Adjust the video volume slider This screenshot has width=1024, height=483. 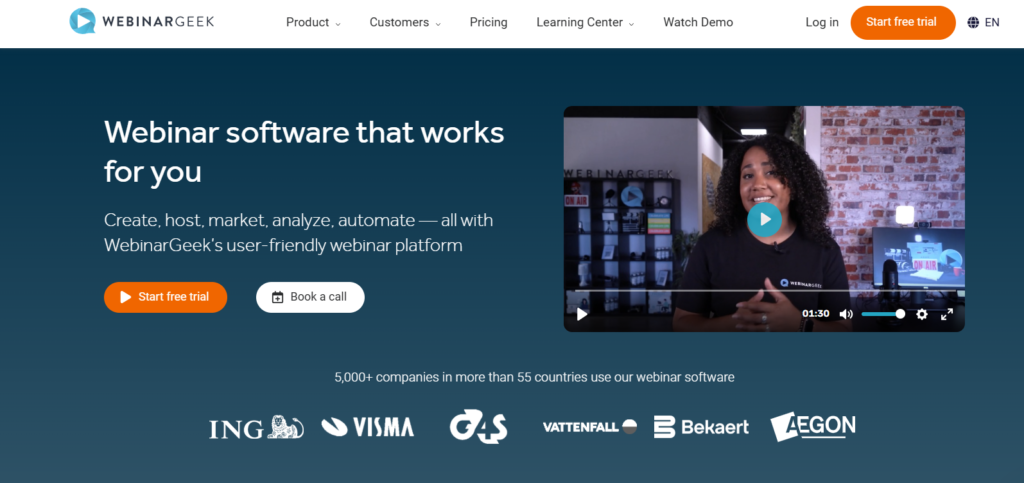(882, 314)
